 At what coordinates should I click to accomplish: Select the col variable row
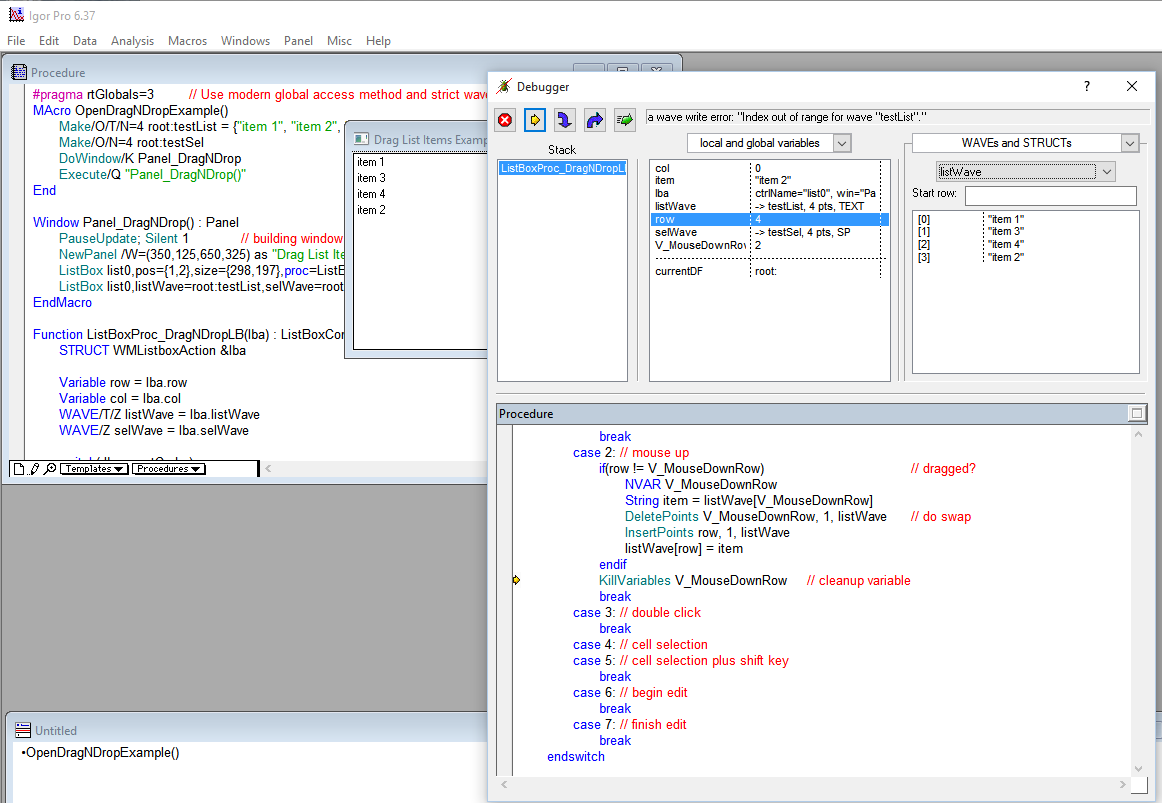768,168
